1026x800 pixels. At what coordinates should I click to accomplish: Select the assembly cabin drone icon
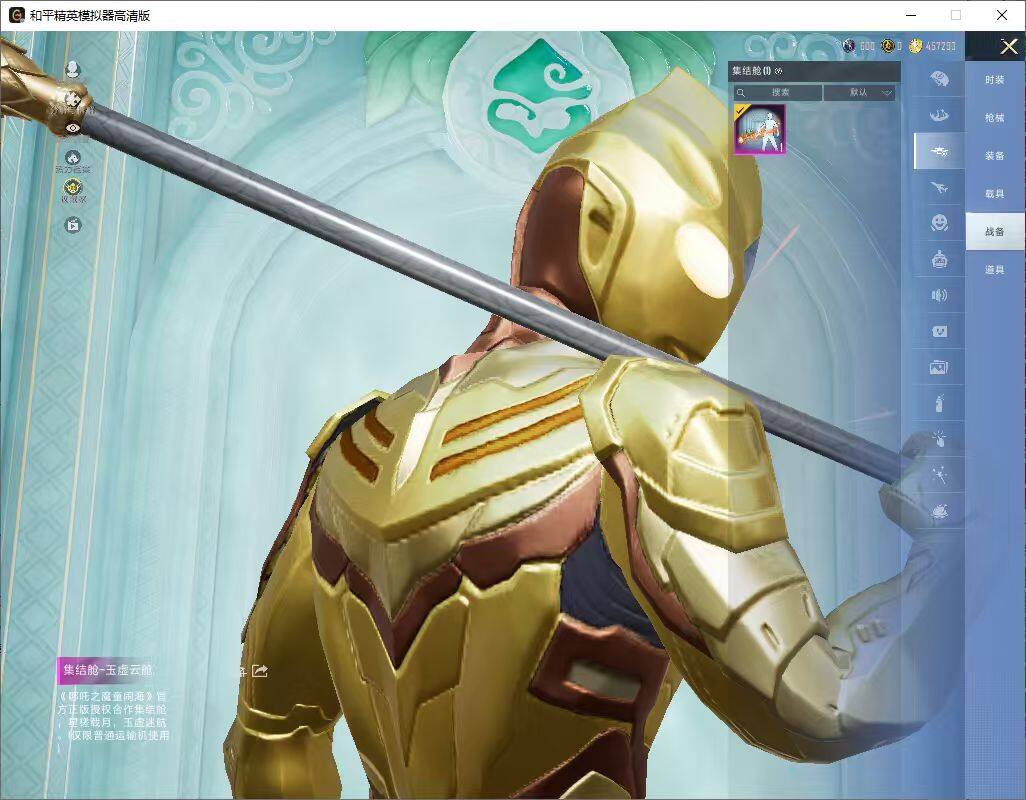[939, 152]
